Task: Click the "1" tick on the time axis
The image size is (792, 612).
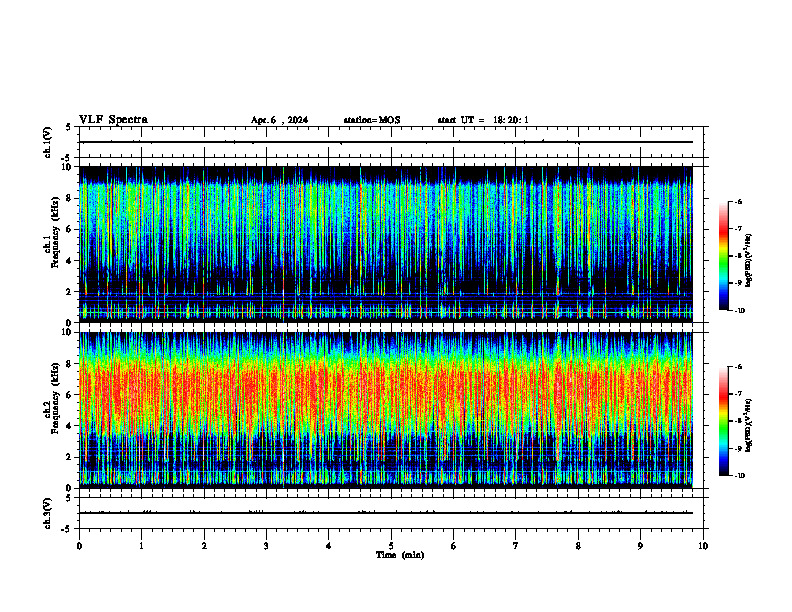Action: [141, 546]
